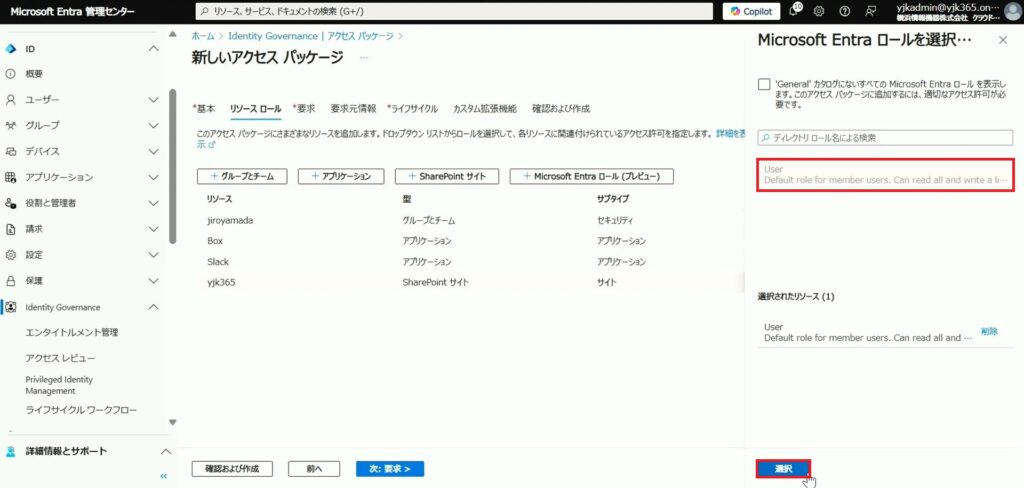1024x488 pixels.
Task: Click the ユーザー person icon
Action: pyautogui.click(x=10, y=100)
